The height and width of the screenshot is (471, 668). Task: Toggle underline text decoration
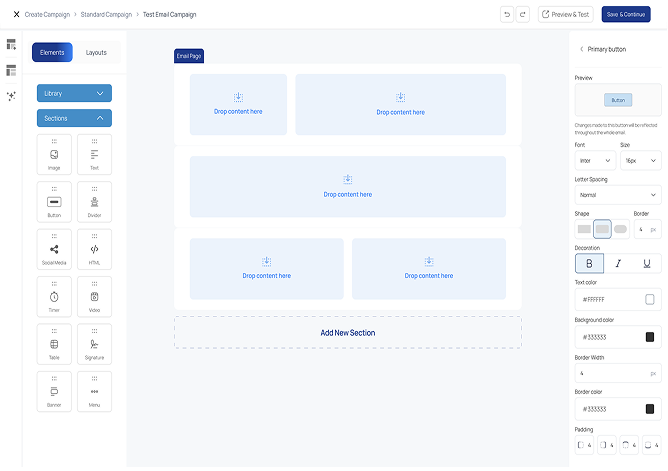click(x=646, y=264)
